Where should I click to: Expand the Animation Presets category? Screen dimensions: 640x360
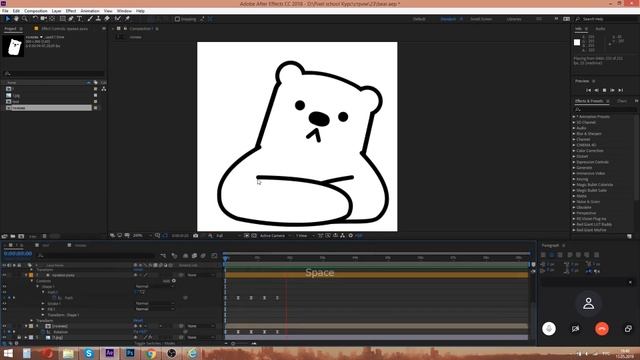pyautogui.click(x=574, y=117)
